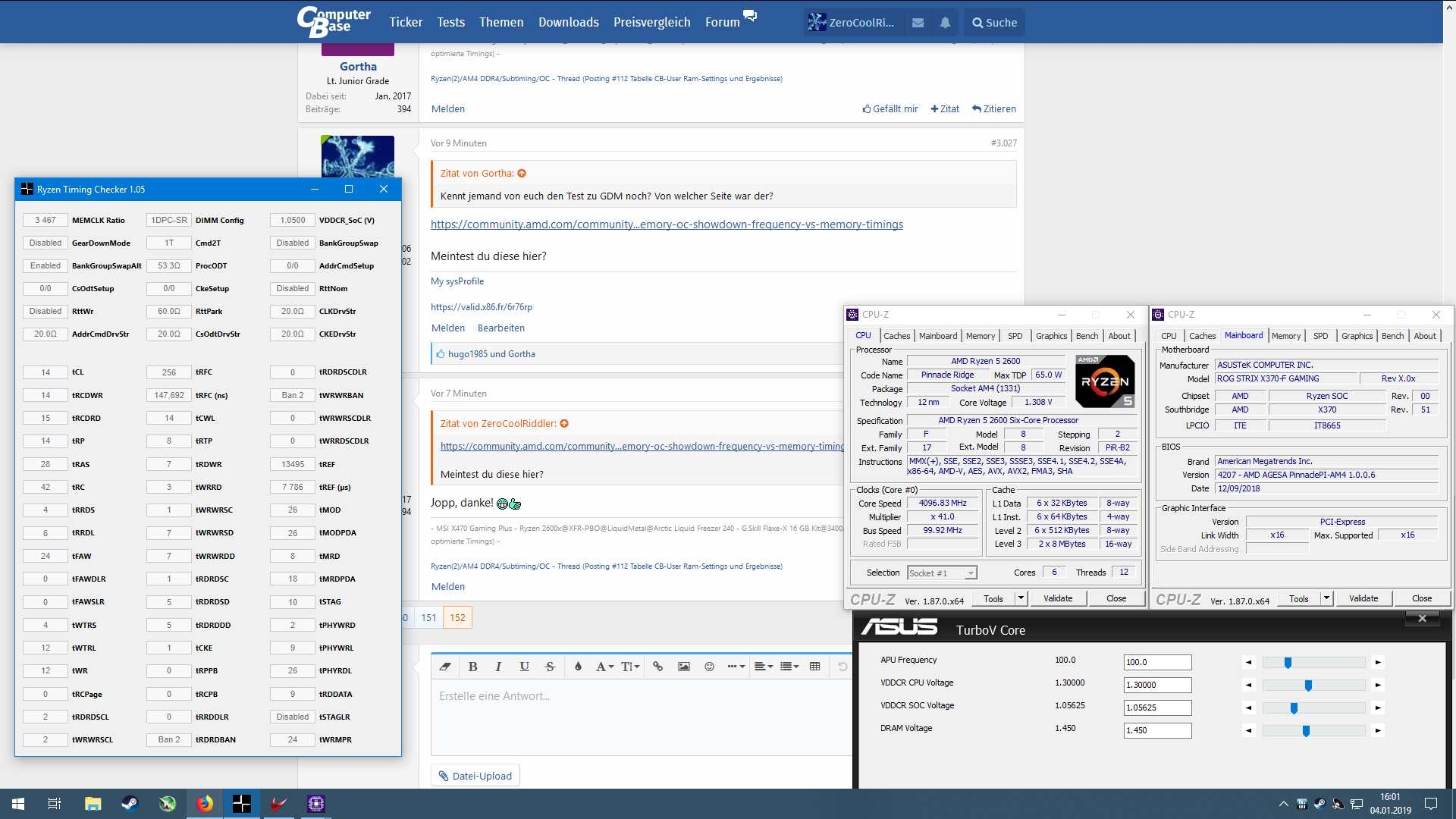This screenshot has width=1456, height=819.
Task: Toggle bold formatting in the editor
Action: 472,667
